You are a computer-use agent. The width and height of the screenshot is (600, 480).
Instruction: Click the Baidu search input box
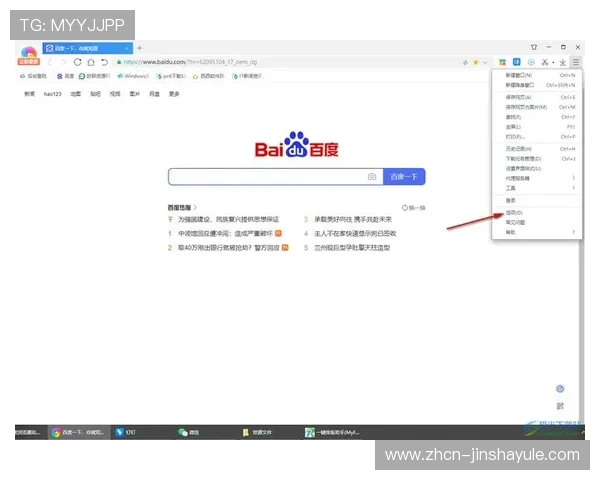(x=265, y=177)
